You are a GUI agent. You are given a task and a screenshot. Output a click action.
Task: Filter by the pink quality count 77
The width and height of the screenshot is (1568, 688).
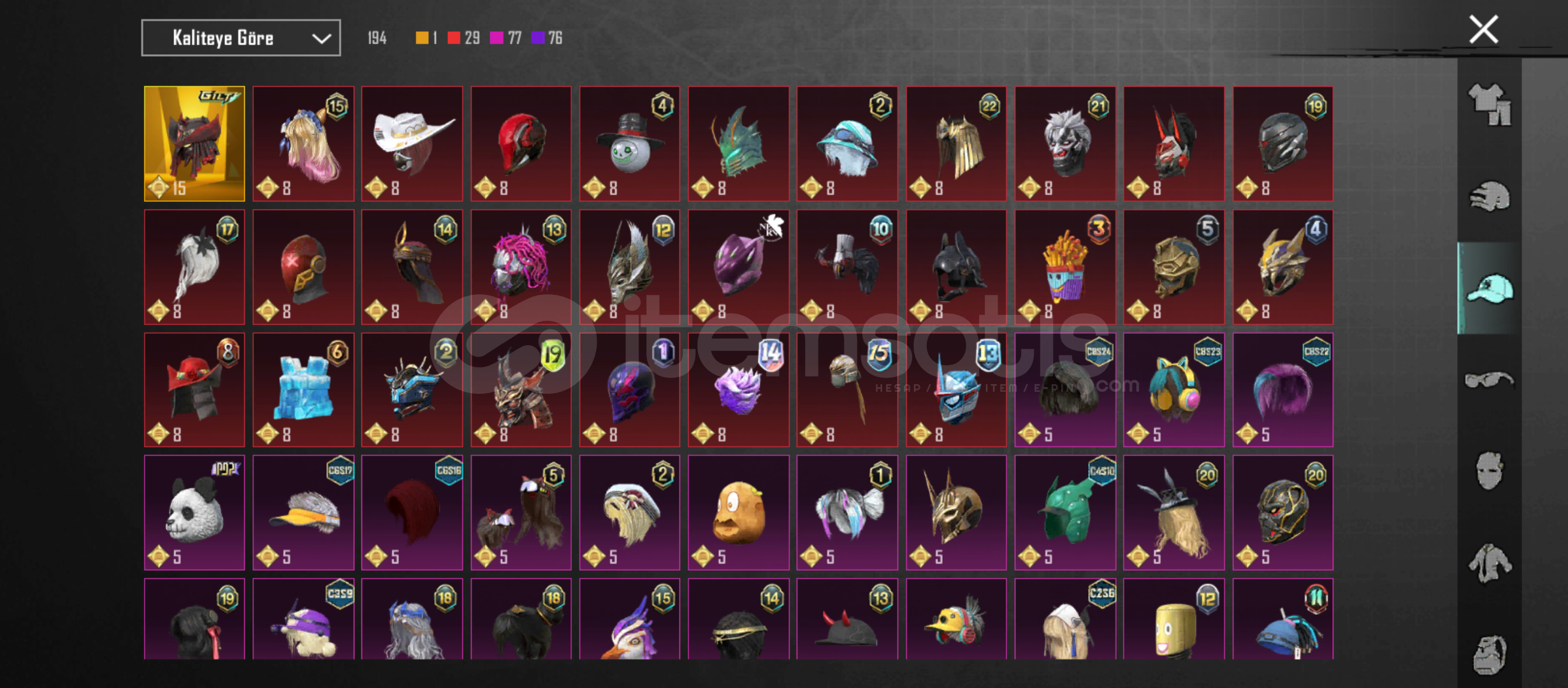point(514,38)
